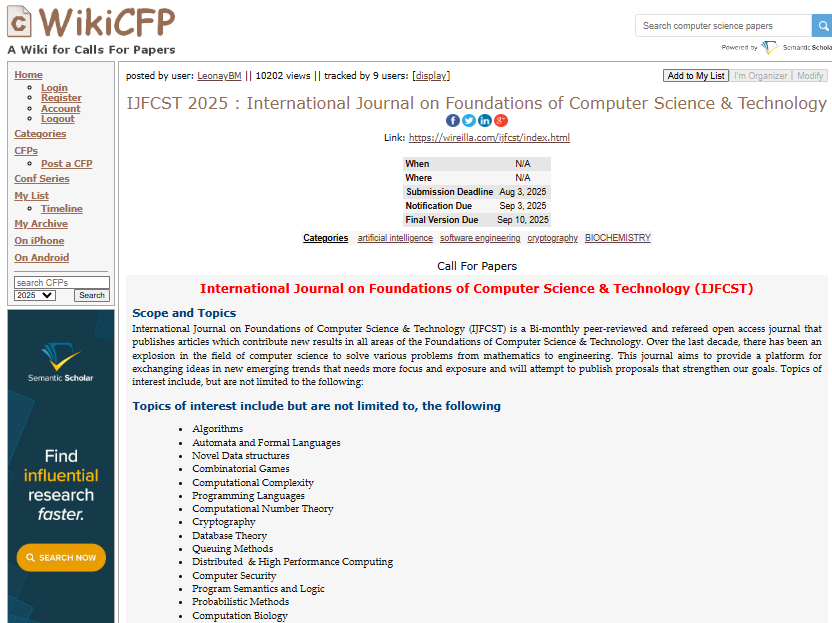Click Algorithms topic item
Image resolution: width=832 pixels, height=623 pixels.
pyautogui.click(x=218, y=429)
